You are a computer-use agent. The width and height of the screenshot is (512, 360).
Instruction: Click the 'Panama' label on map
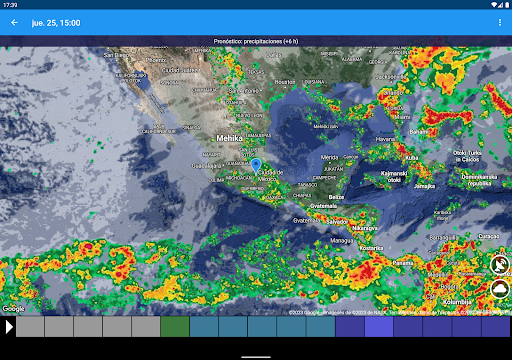[403, 263]
